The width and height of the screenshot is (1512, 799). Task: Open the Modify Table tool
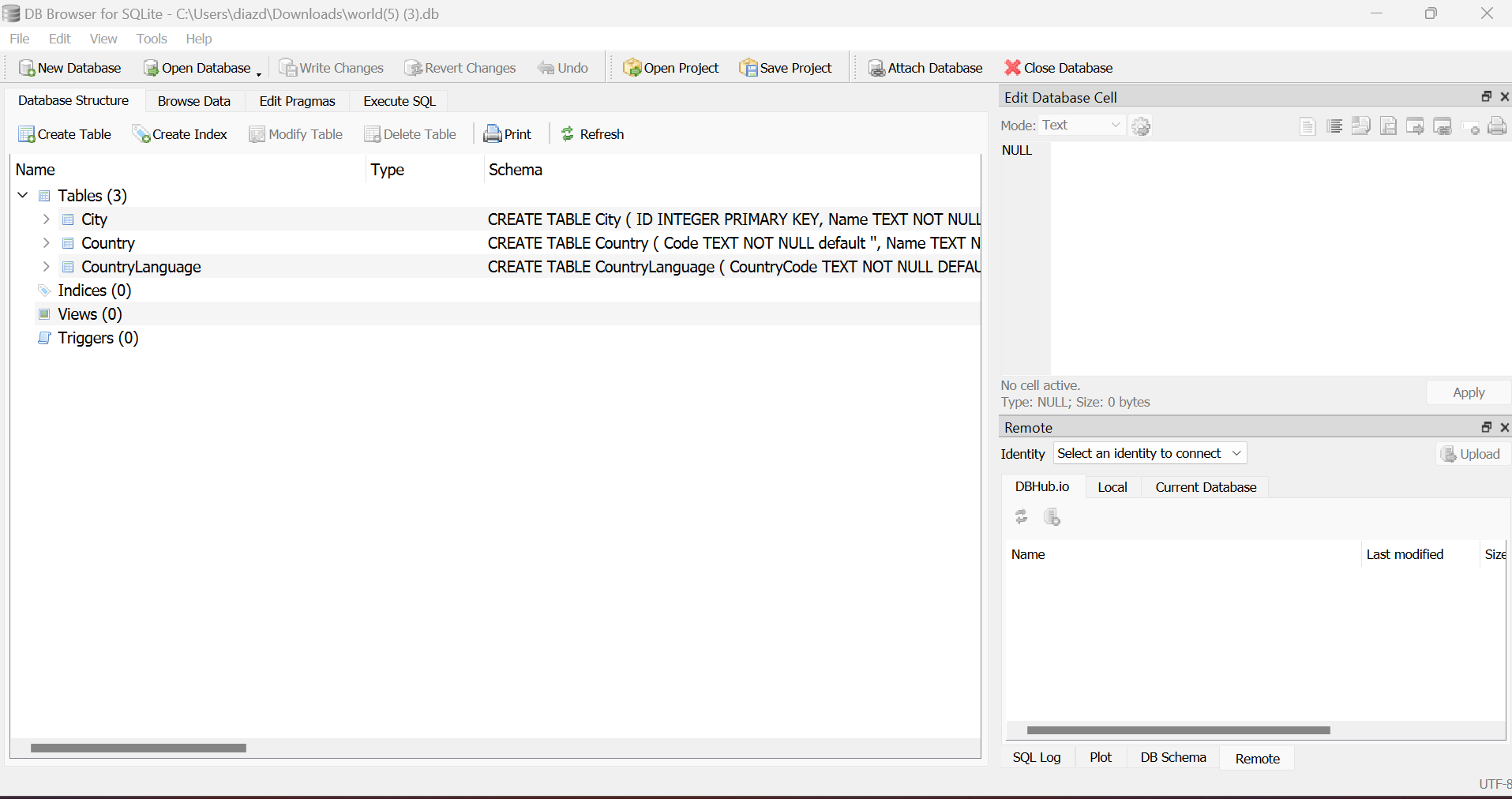click(x=295, y=133)
